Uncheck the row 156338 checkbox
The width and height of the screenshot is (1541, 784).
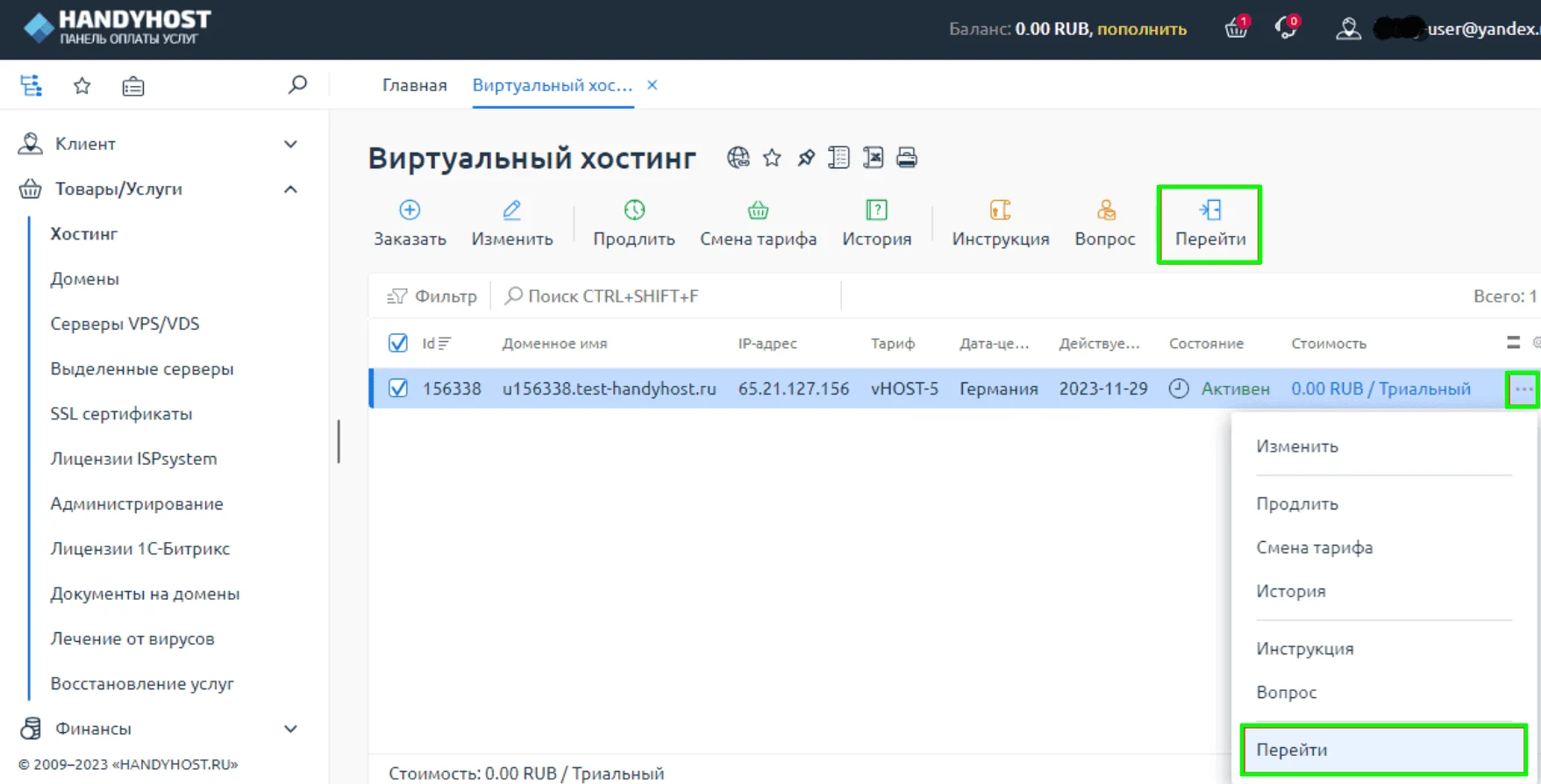click(x=398, y=388)
